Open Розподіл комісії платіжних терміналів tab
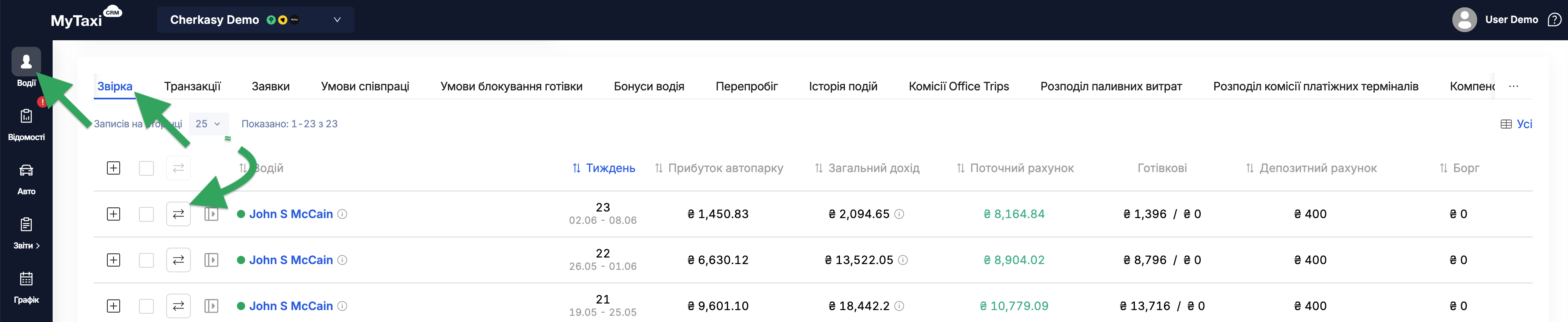Viewport: 1568px width, 322px height. [1315, 86]
